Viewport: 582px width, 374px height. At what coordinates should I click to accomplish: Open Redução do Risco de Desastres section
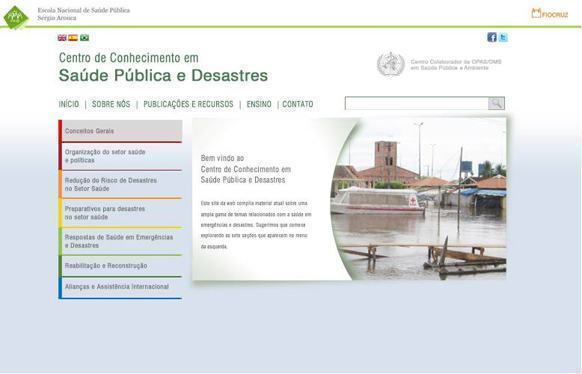120,184
